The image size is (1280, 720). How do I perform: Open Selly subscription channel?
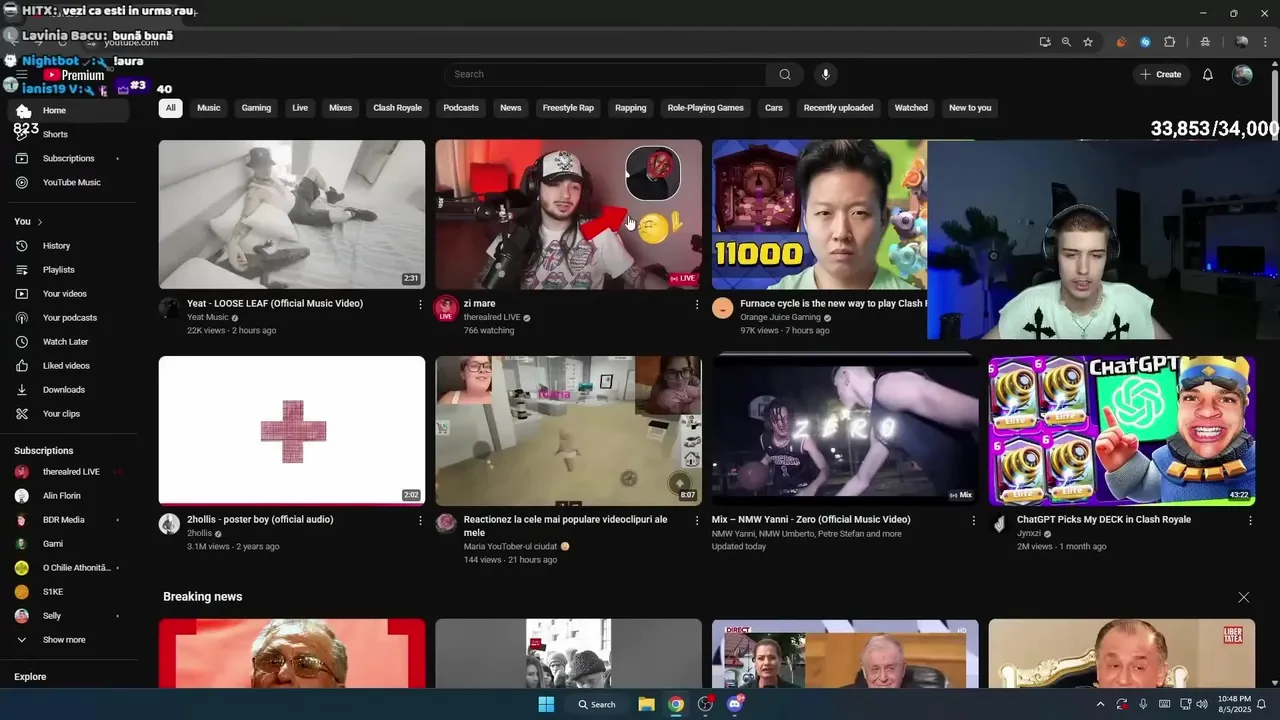tap(68, 616)
